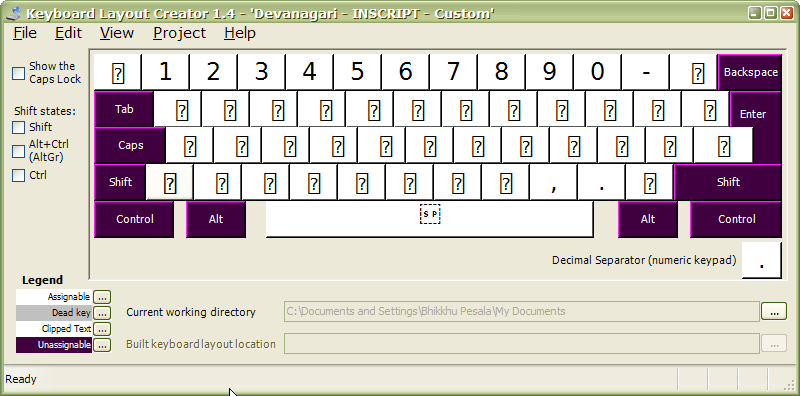Click the Shift states label
Viewport: 800px width, 396px height.
[x=45, y=111]
